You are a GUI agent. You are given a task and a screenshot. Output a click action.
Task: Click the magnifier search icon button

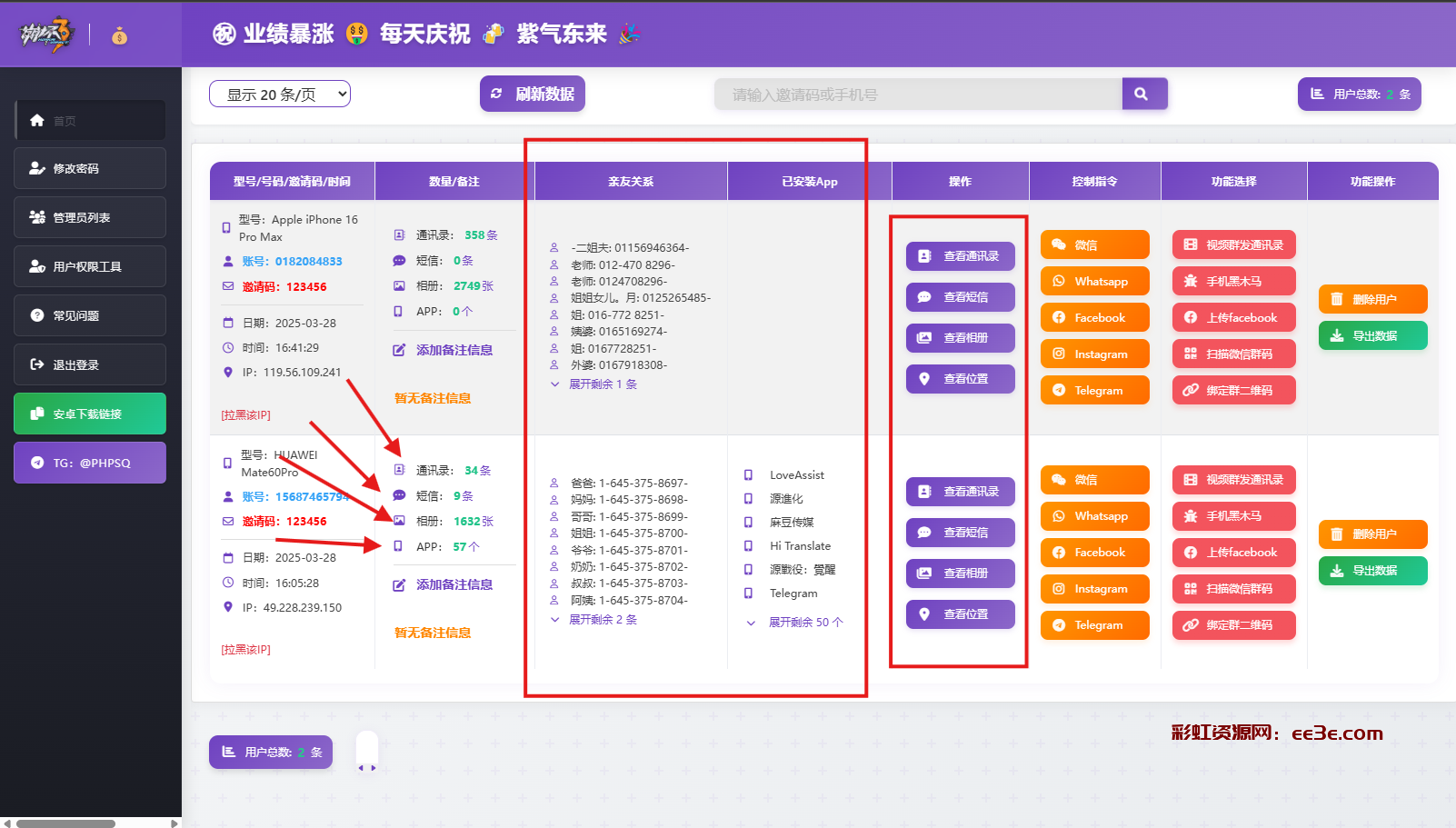[1143, 94]
